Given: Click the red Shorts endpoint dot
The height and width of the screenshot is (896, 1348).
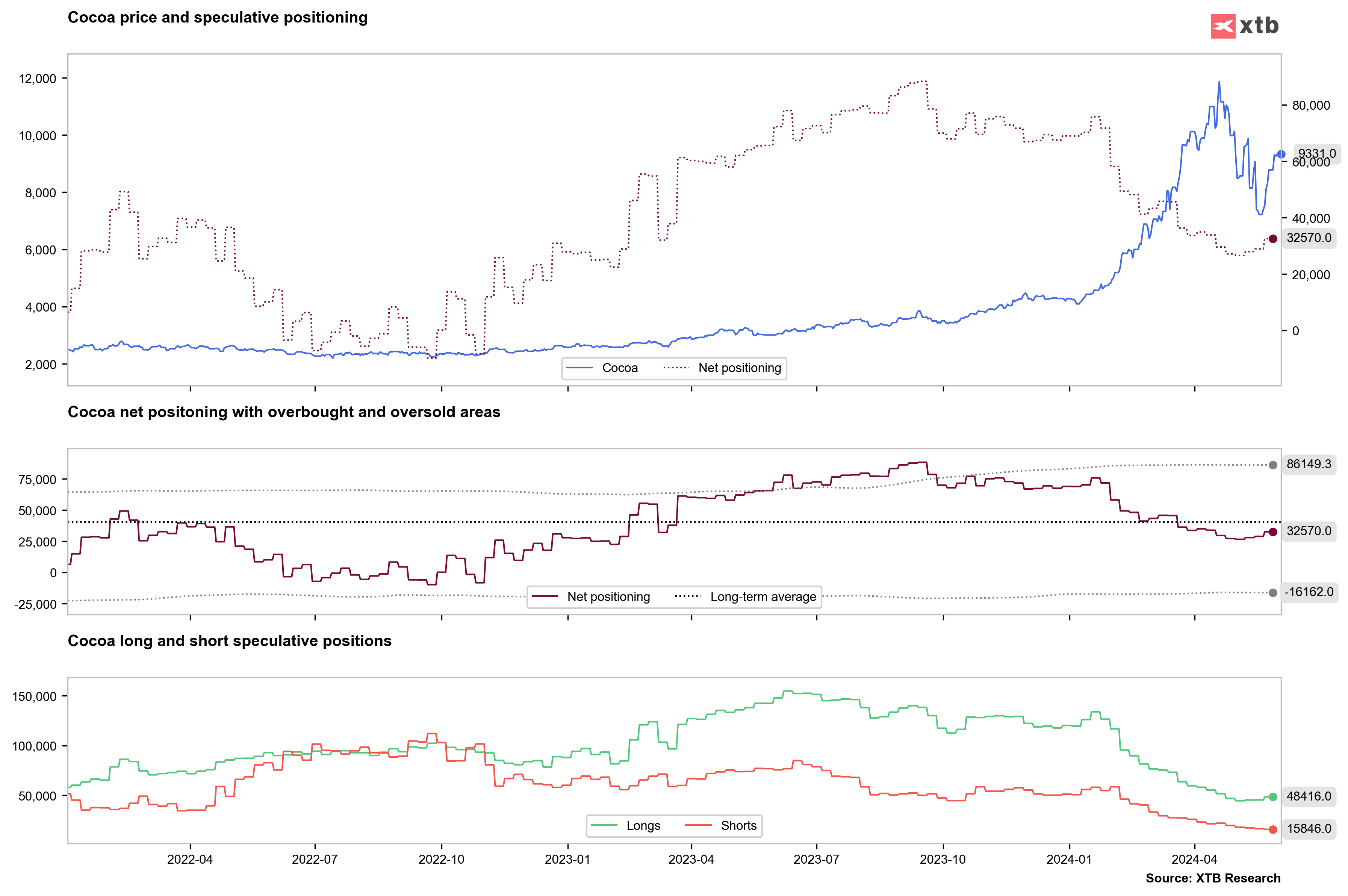Looking at the screenshot, I should [x=1272, y=829].
